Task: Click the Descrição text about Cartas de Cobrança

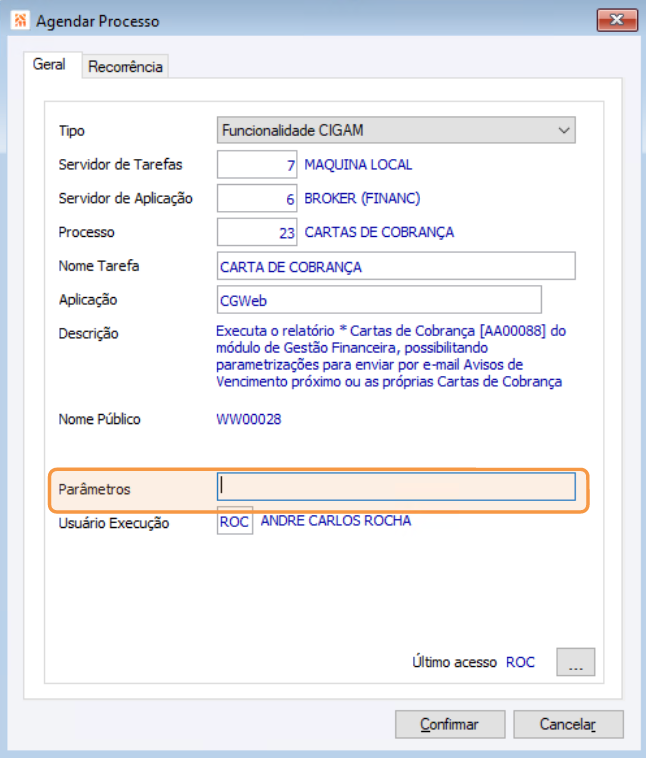Action: (391, 356)
